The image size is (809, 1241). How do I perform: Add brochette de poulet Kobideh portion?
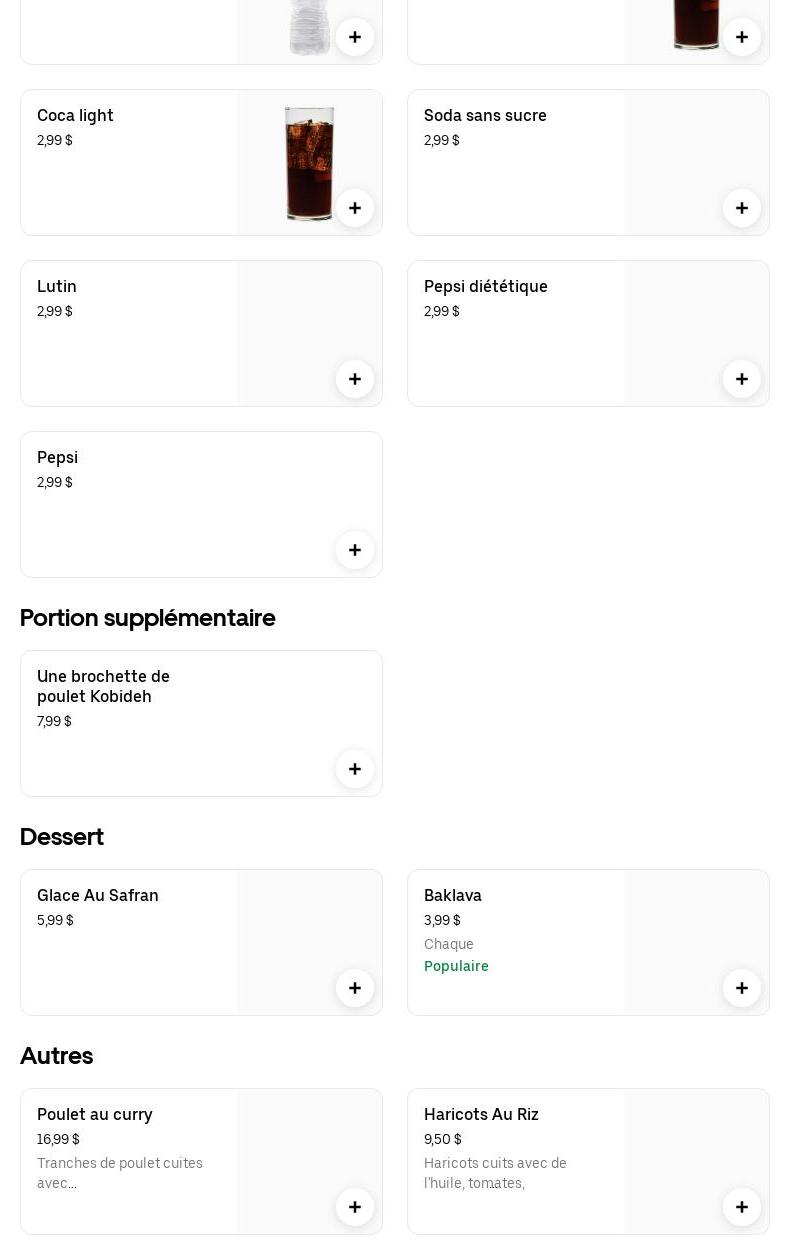(x=355, y=769)
